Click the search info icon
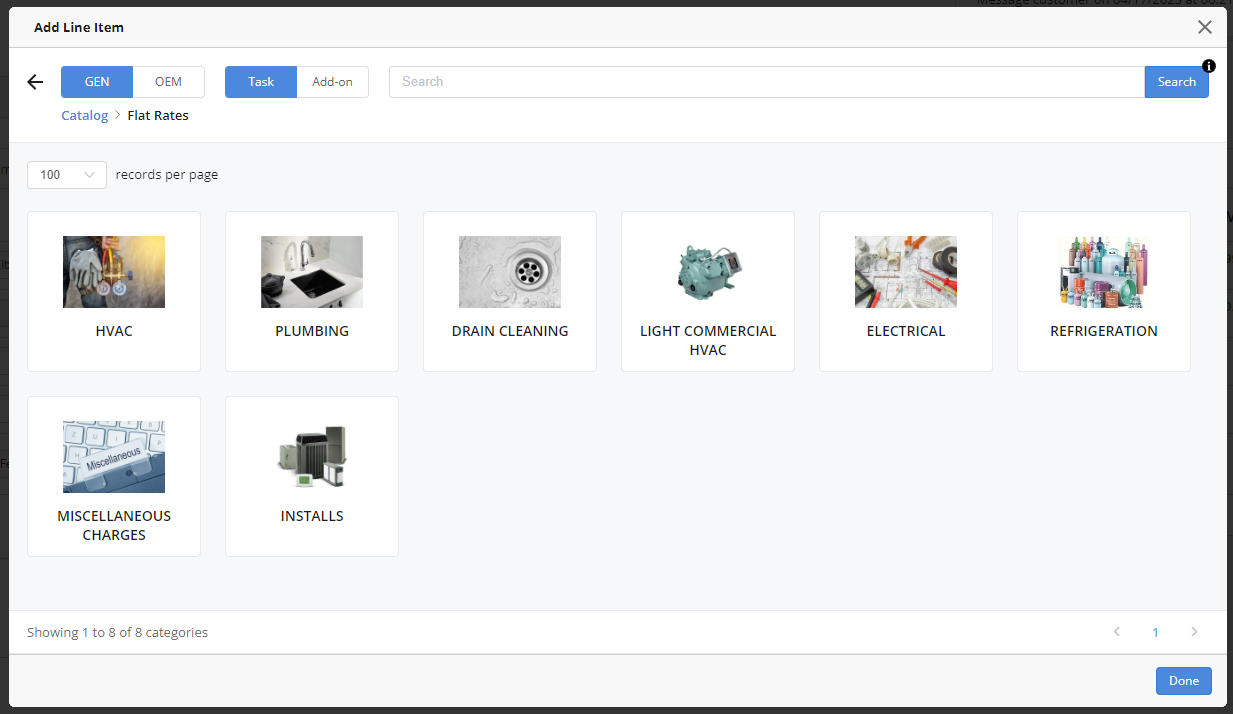Viewport: 1233px width, 714px height. tap(1209, 66)
